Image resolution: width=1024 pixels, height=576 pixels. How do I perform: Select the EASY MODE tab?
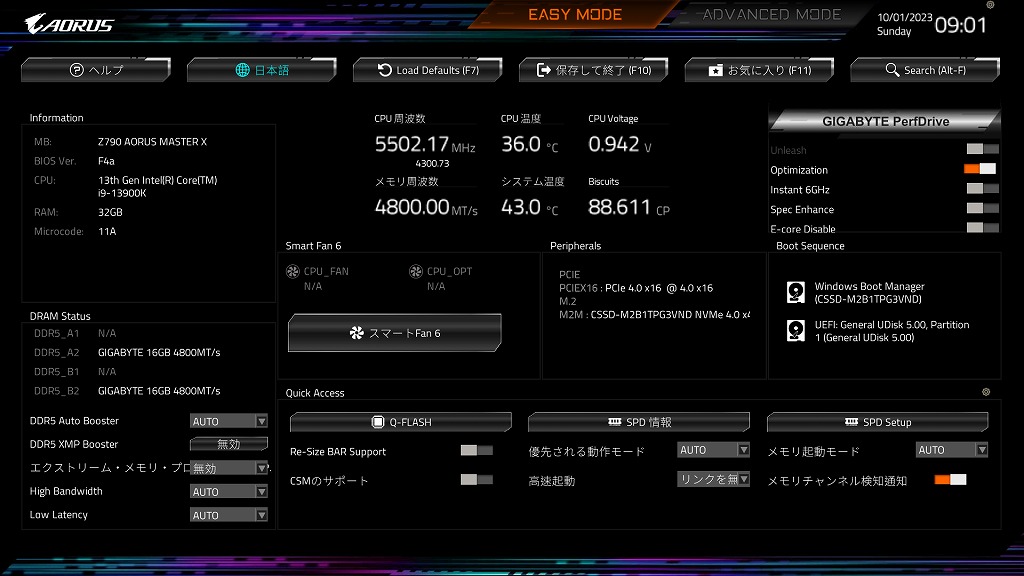575,14
